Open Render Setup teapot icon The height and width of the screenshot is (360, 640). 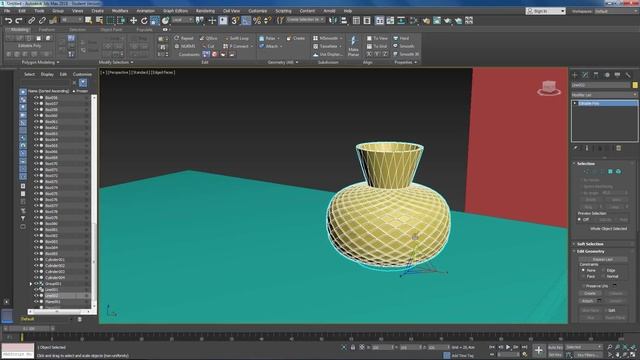click(426, 20)
